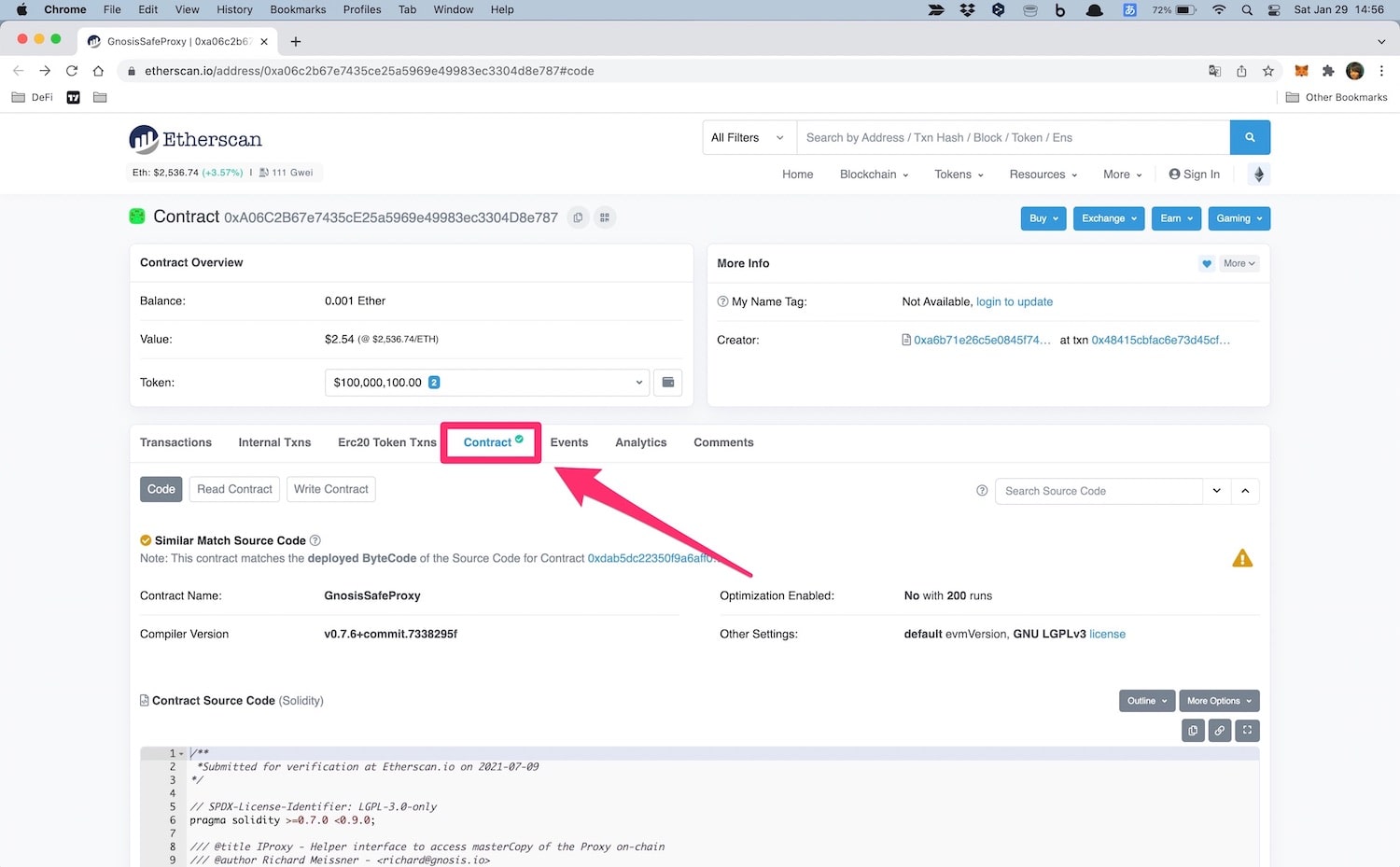Viewport: 1400px width, 867px height.
Task: Click help icon beside Similar Match Source Code
Action: pyautogui.click(x=315, y=540)
